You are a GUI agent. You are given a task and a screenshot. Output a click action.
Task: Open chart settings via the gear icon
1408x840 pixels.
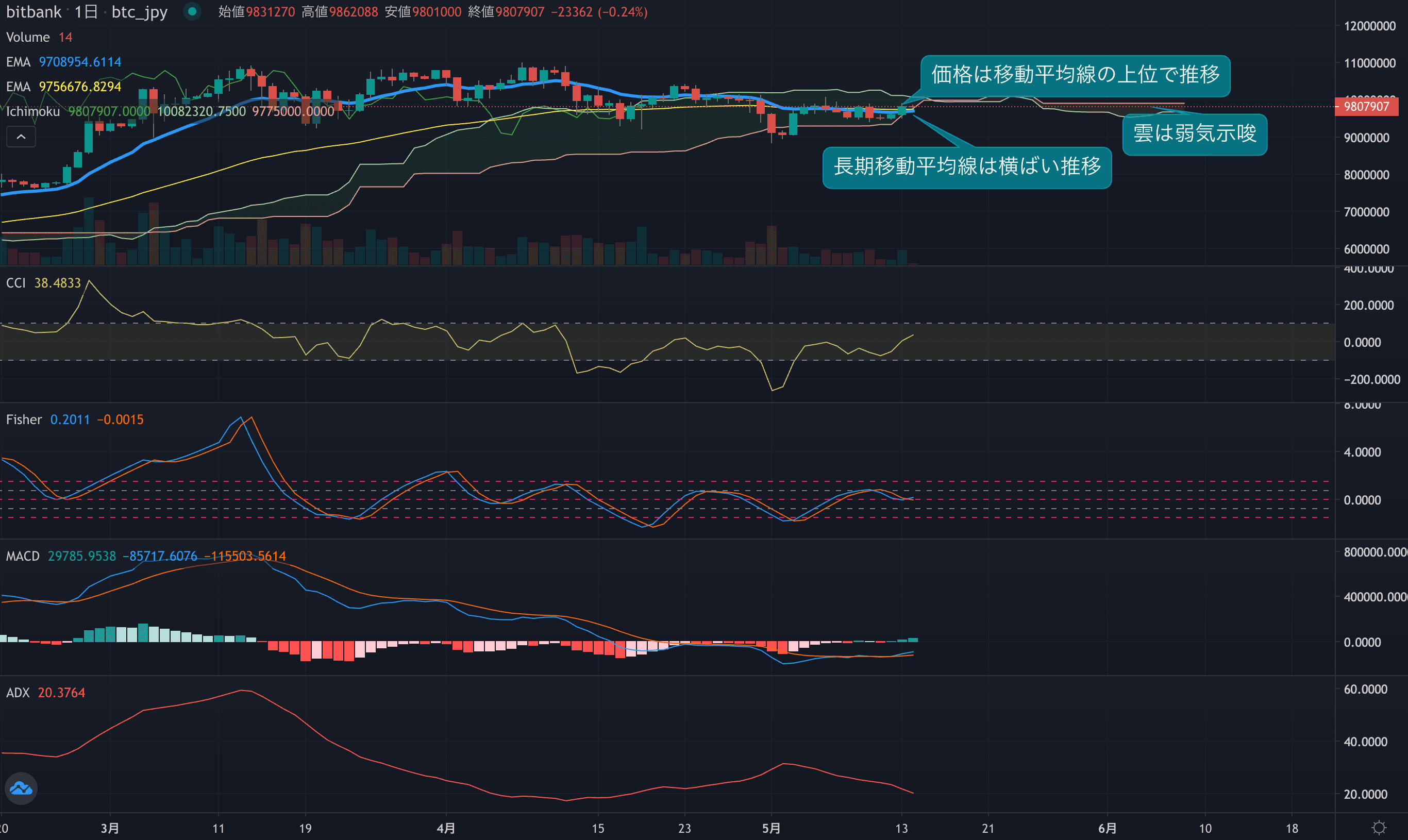(x=1379, y=828)
